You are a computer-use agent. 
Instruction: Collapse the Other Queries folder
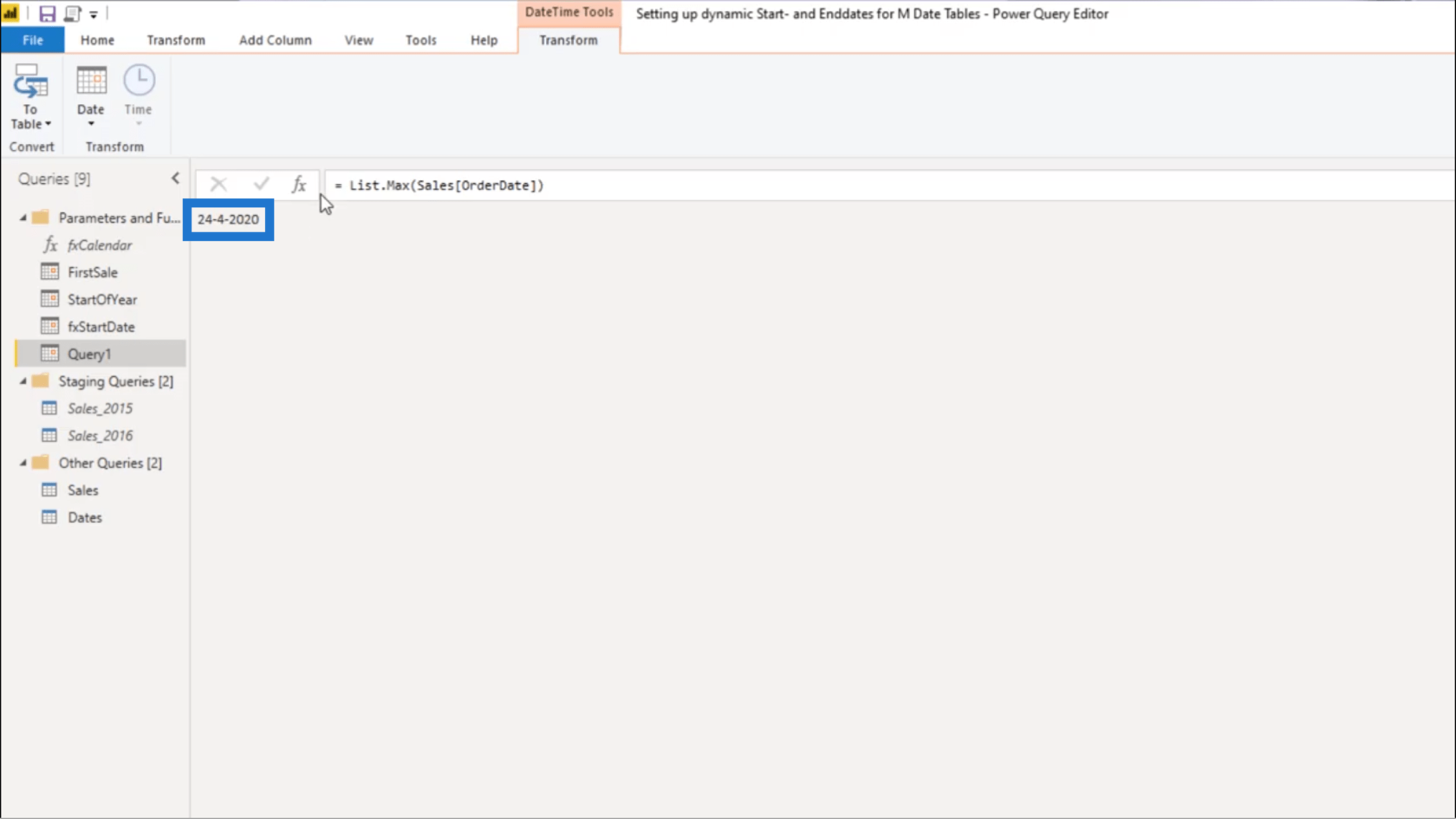point(23,463)
